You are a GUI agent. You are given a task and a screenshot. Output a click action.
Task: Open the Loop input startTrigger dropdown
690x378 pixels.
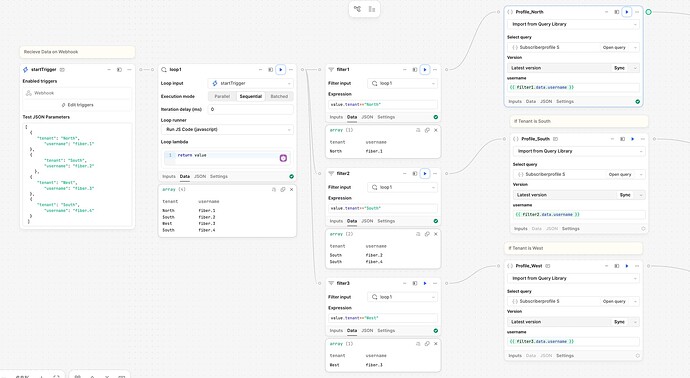point(250,83)
